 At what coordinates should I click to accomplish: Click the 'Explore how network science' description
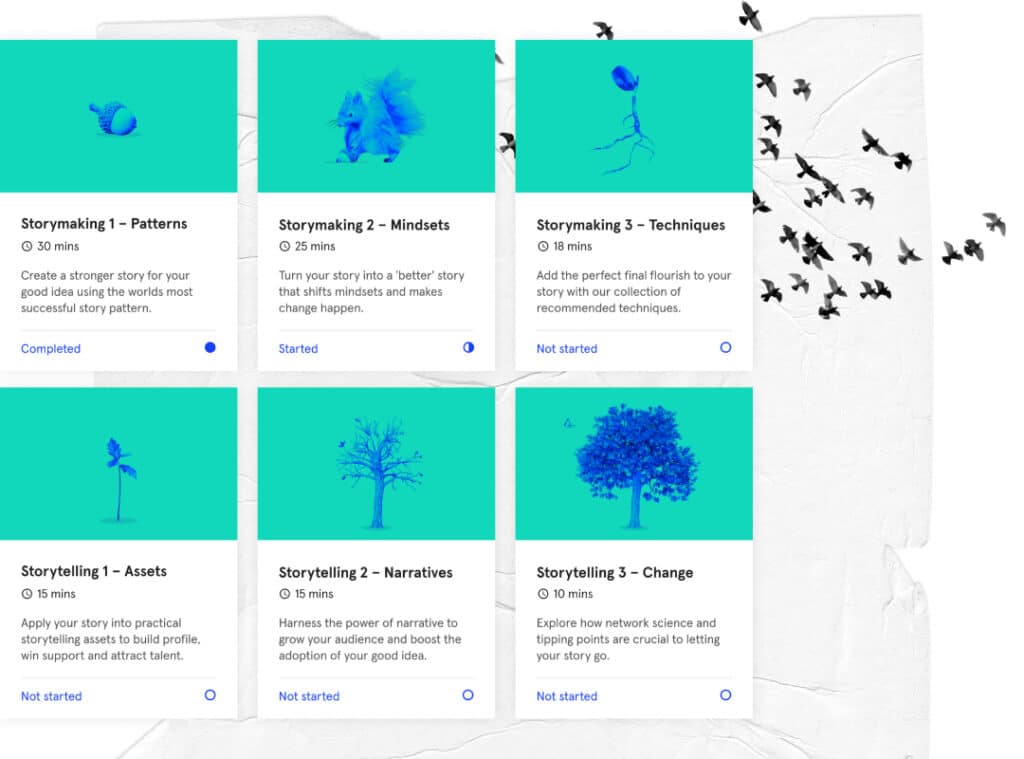tap(628, 639)
